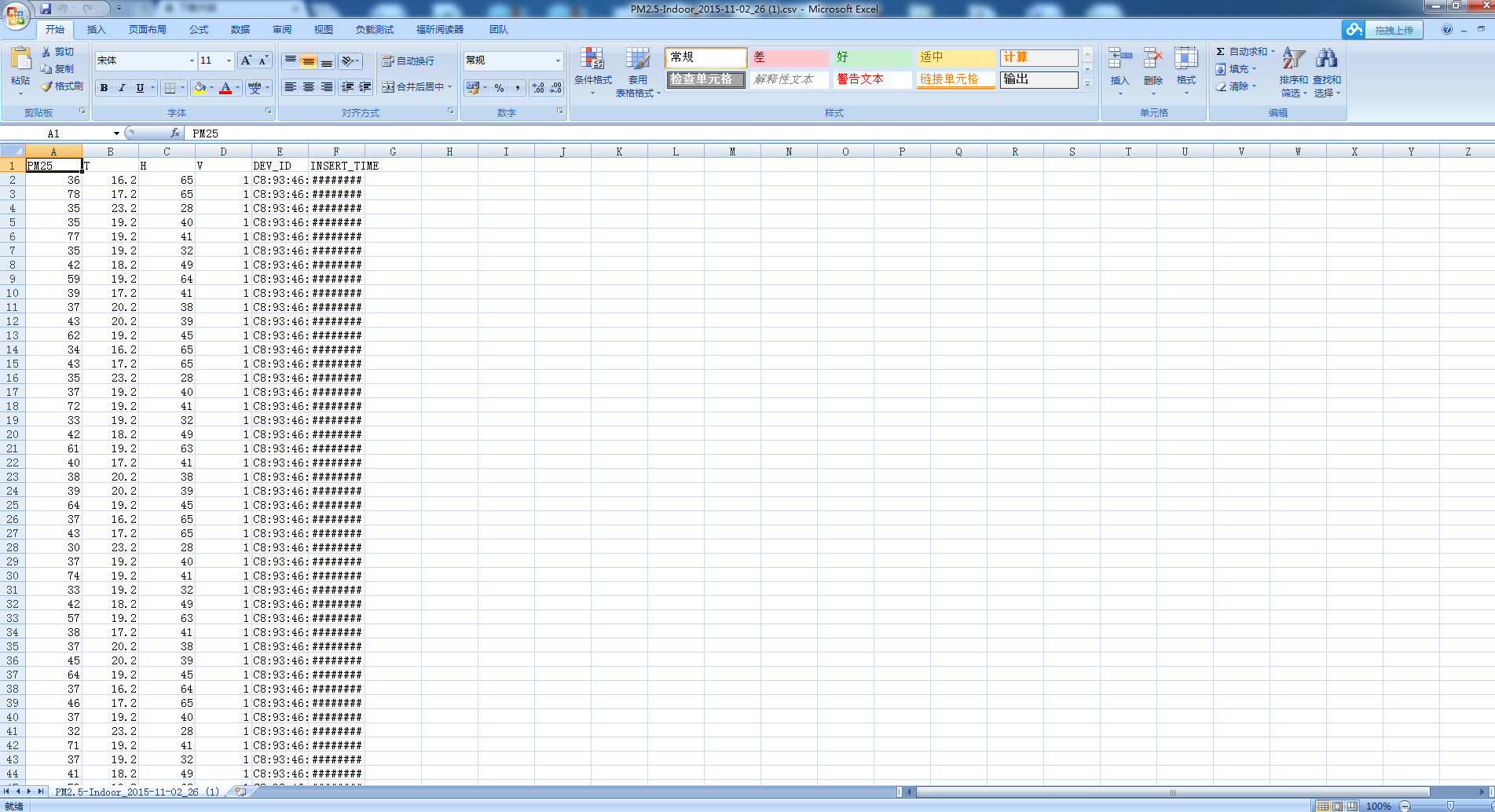Toggle bold formatting
Viewport: 1495px width, 812px height.
pos(104,88)
